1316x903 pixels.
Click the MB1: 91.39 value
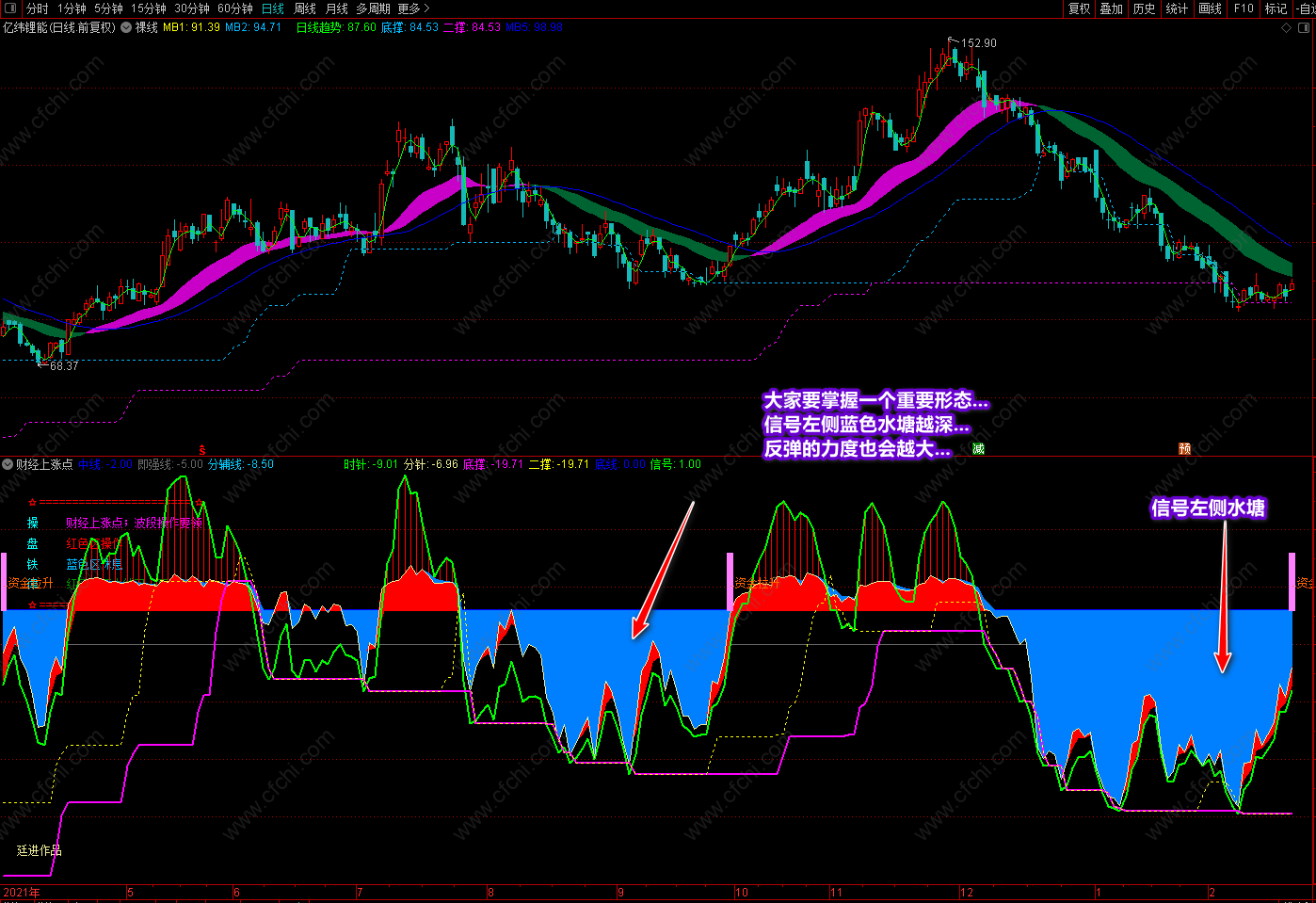(x=191, y=27)
